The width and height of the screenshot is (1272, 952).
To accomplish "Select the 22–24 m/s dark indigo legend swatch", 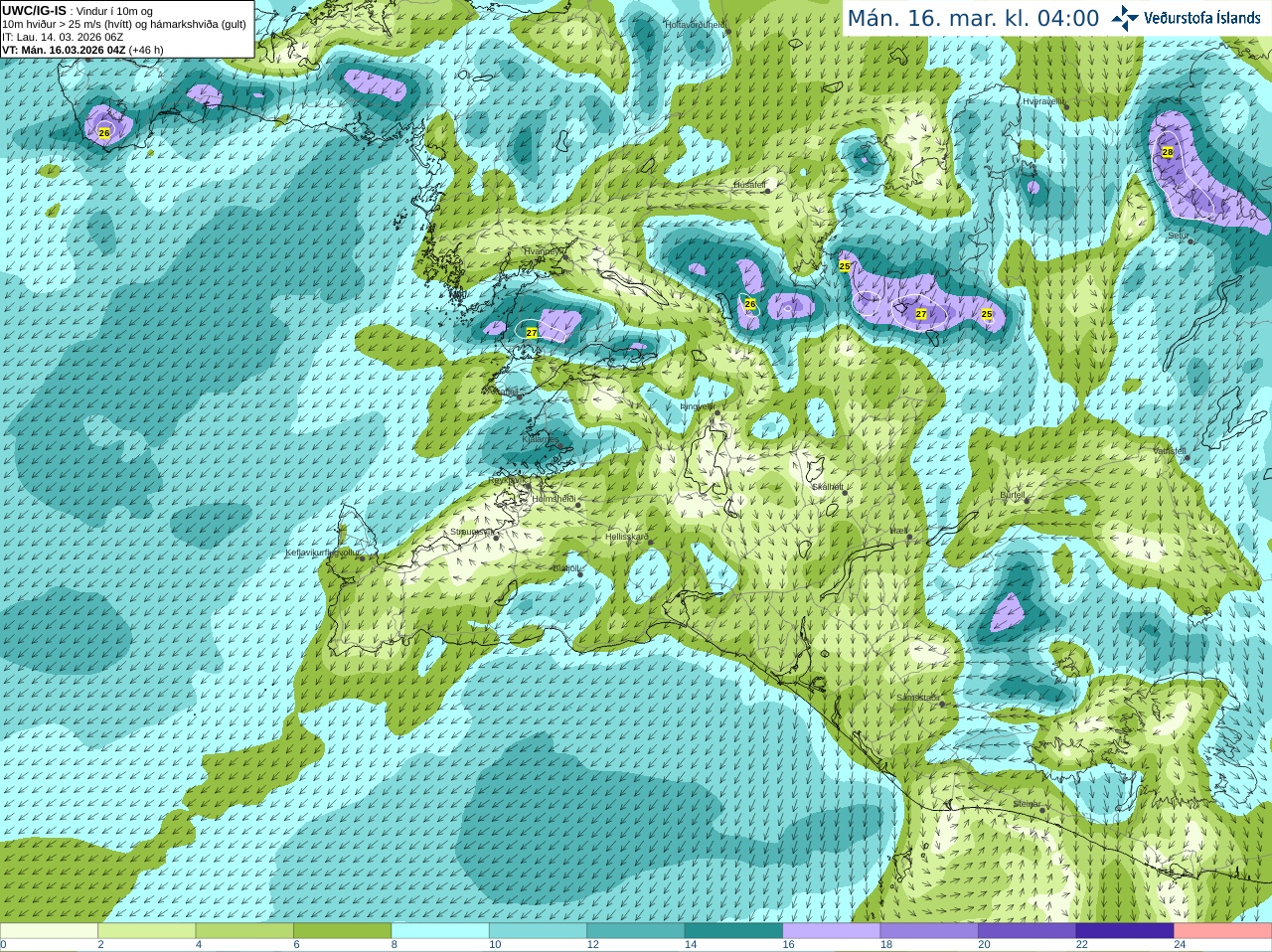I will click(1125, 931).
